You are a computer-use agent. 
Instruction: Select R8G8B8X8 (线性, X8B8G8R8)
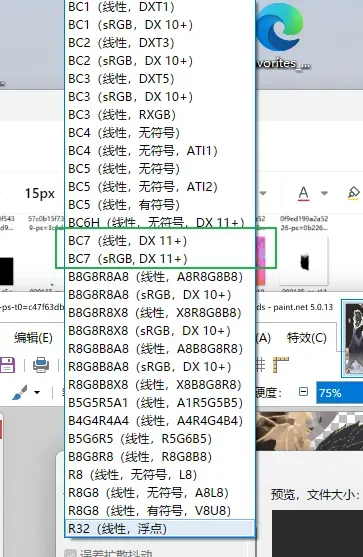160,385
